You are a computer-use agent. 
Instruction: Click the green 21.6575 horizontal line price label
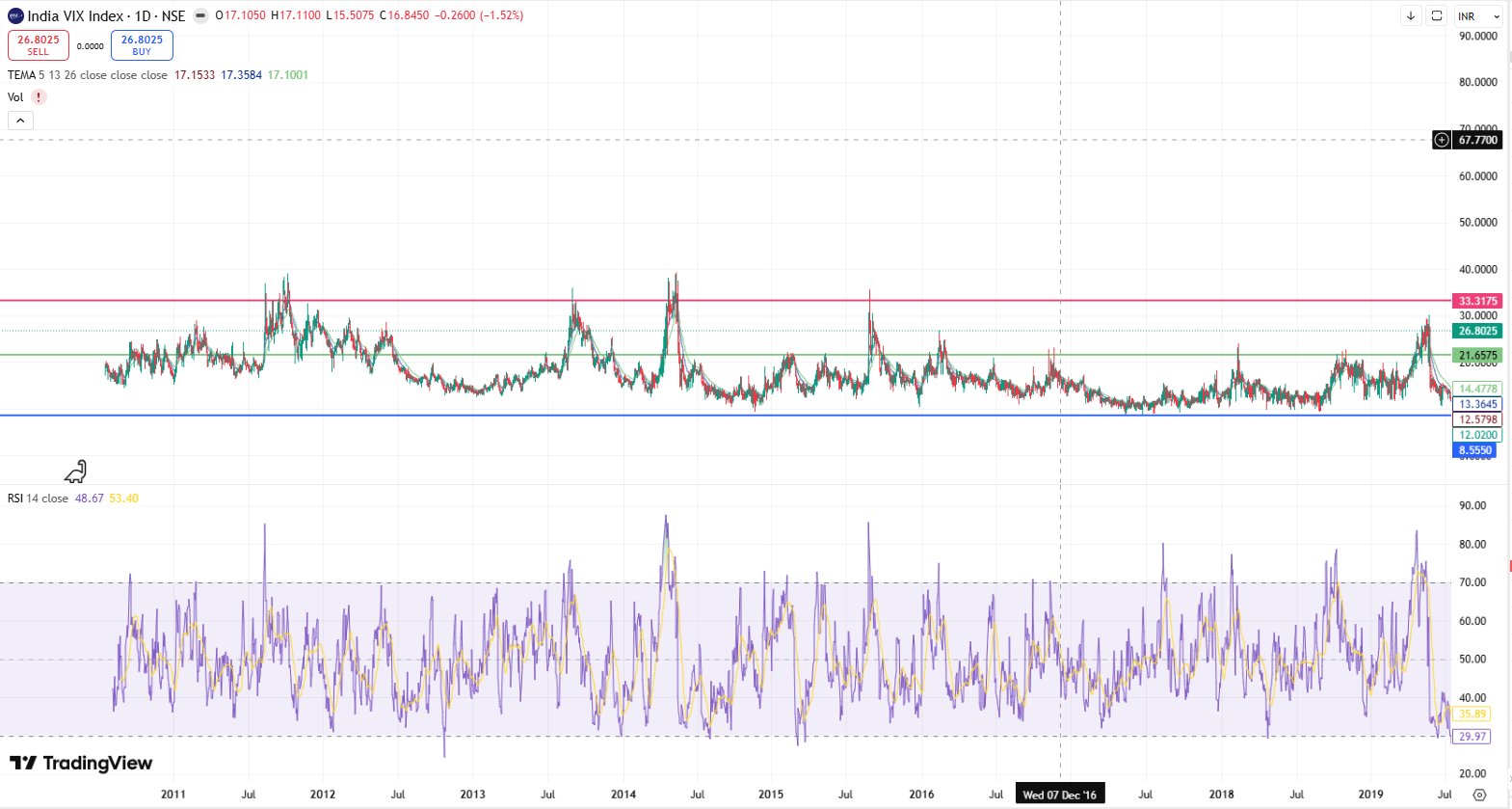click(x=1477, y=356)
